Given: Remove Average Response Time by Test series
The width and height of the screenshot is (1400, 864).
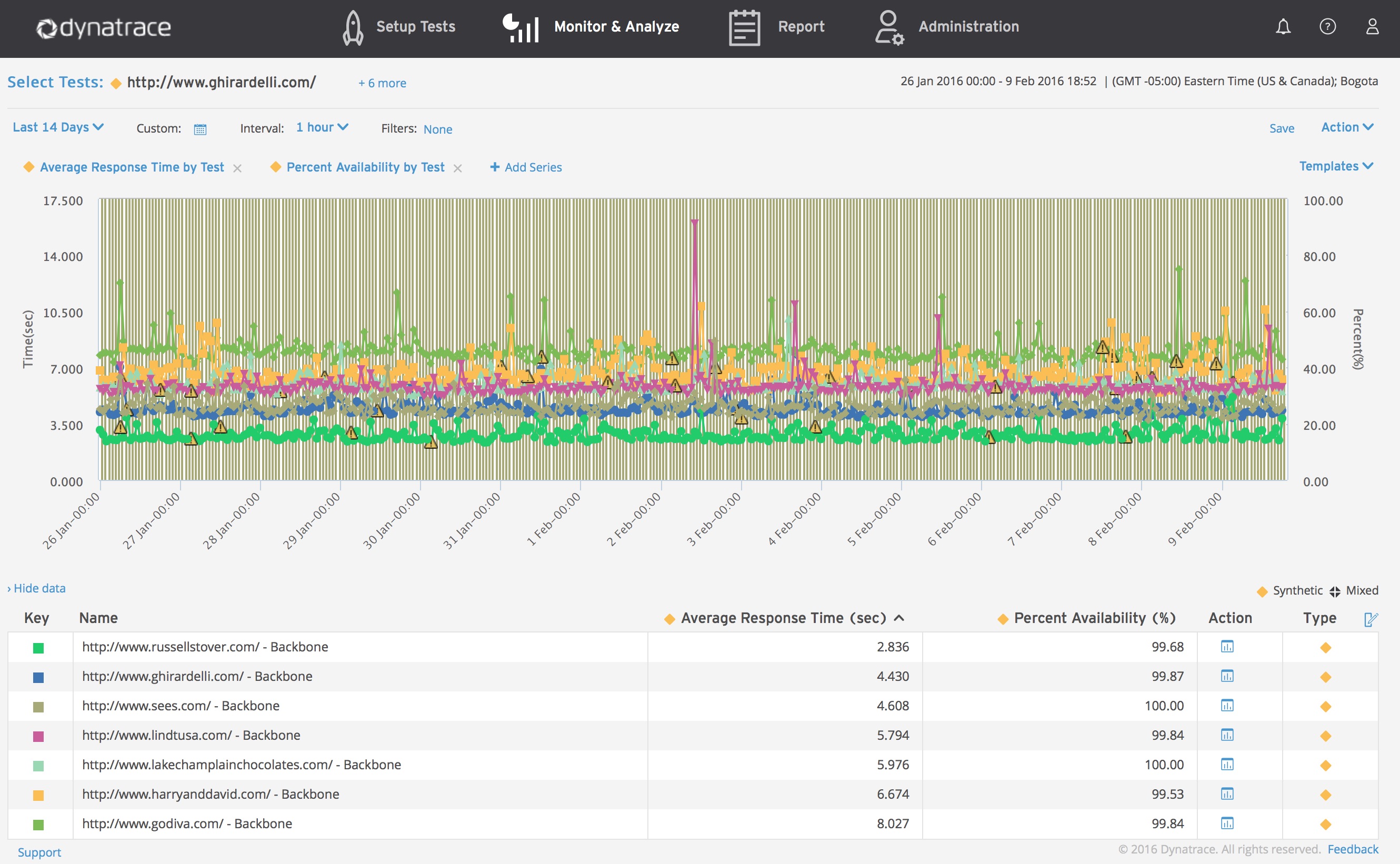Looking at the screenshot, I should 237,168.
